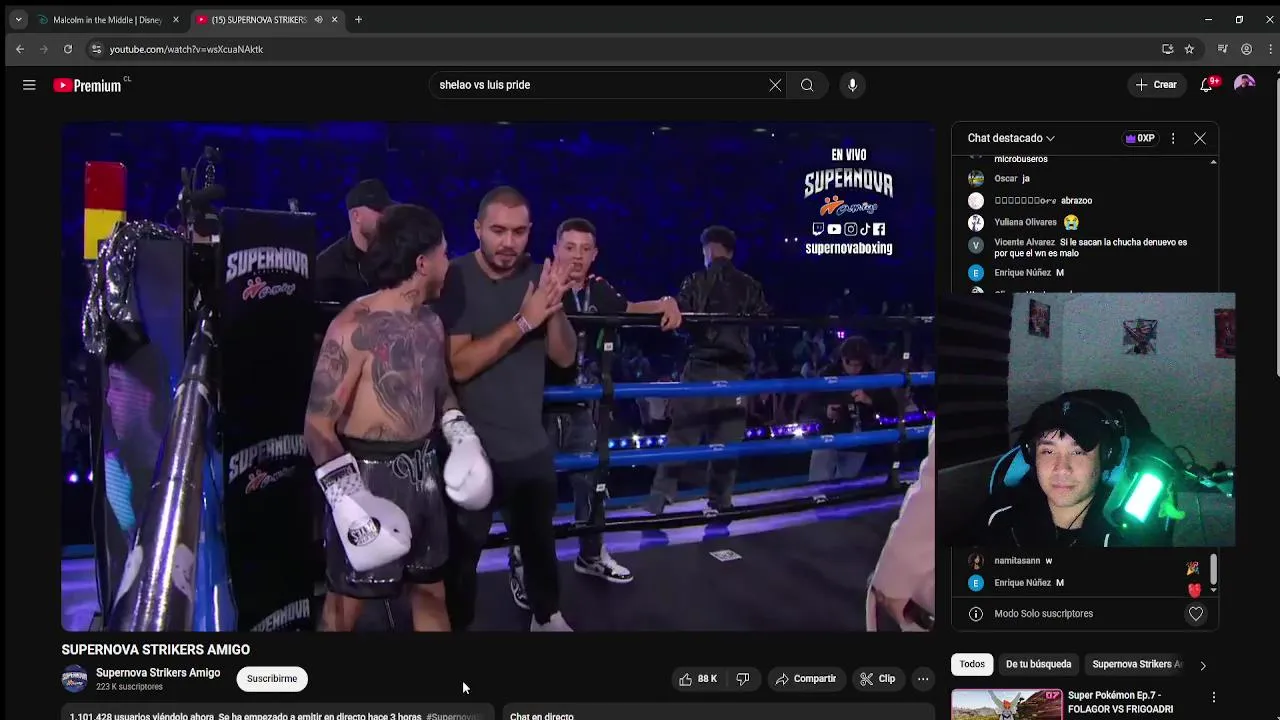The height and width of the screenshot is (720, 1280).
Task: Close the live chat panel
Action: point(1200,138)
